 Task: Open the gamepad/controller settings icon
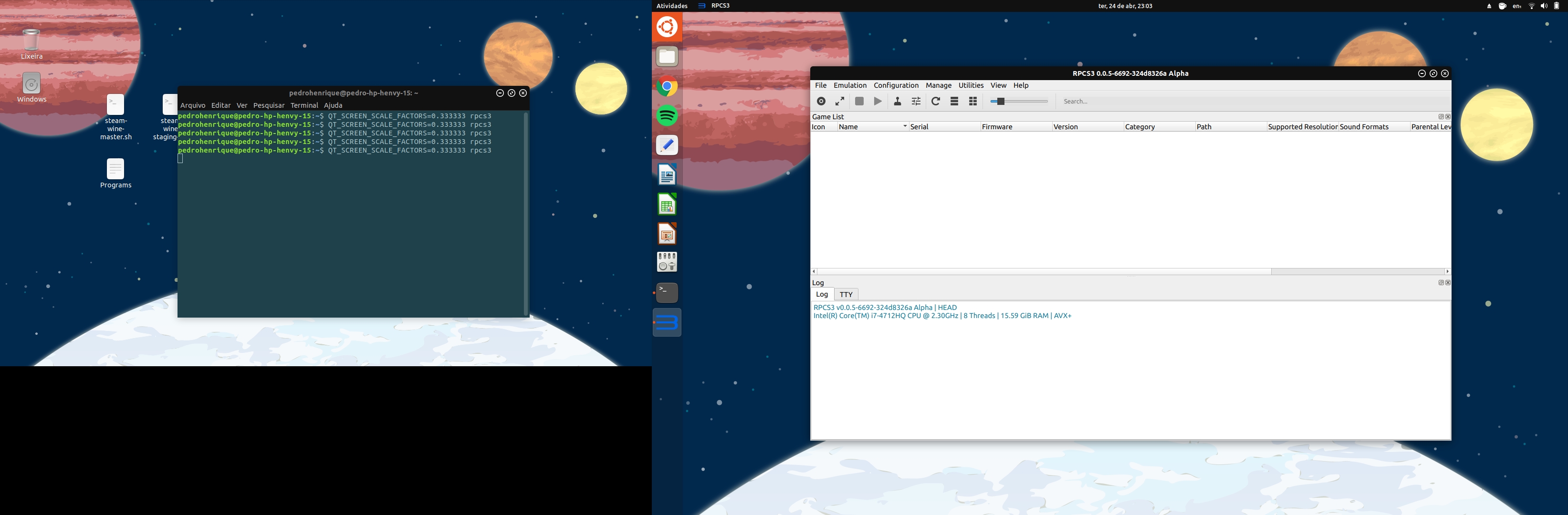pyautogui.click(x=897, y=102)
